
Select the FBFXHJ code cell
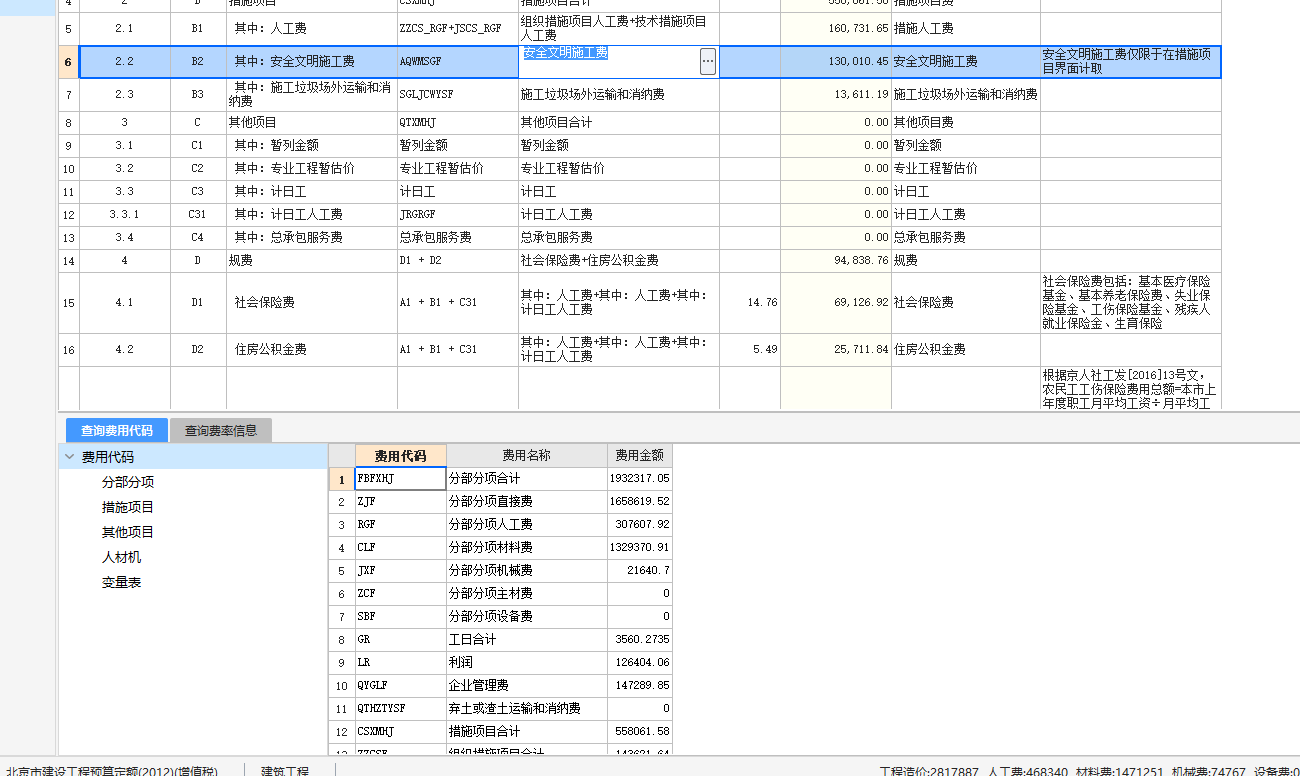[x=400, y=478]
